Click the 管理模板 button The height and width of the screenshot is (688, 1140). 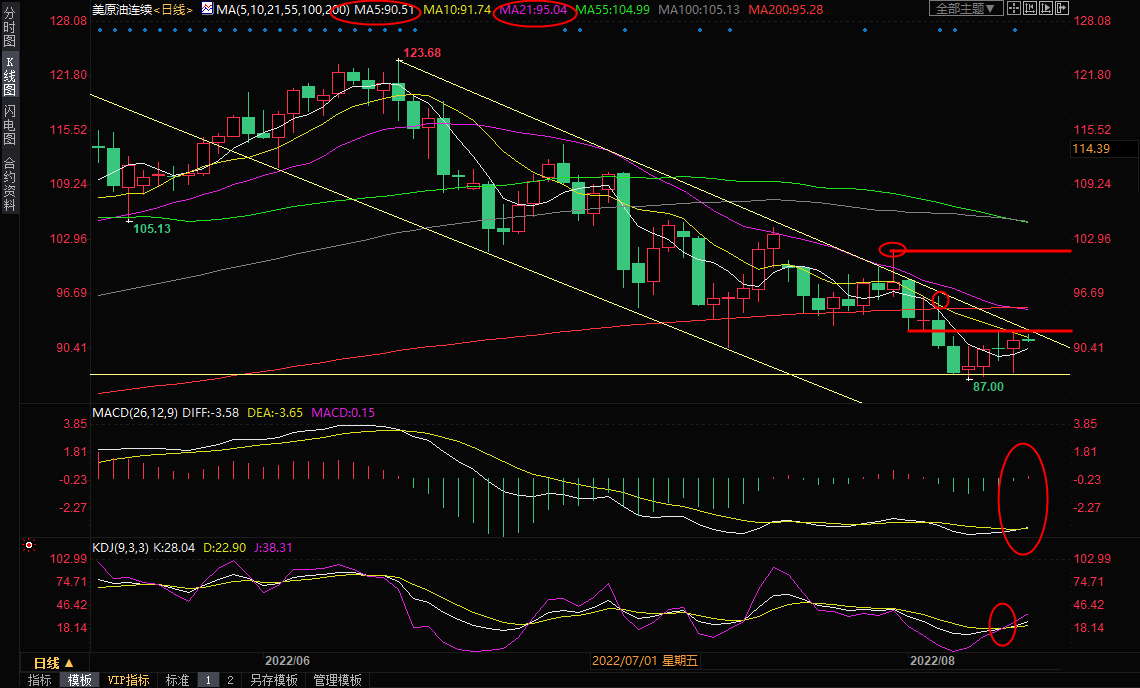pyautogui.click(x=337, y=680)
